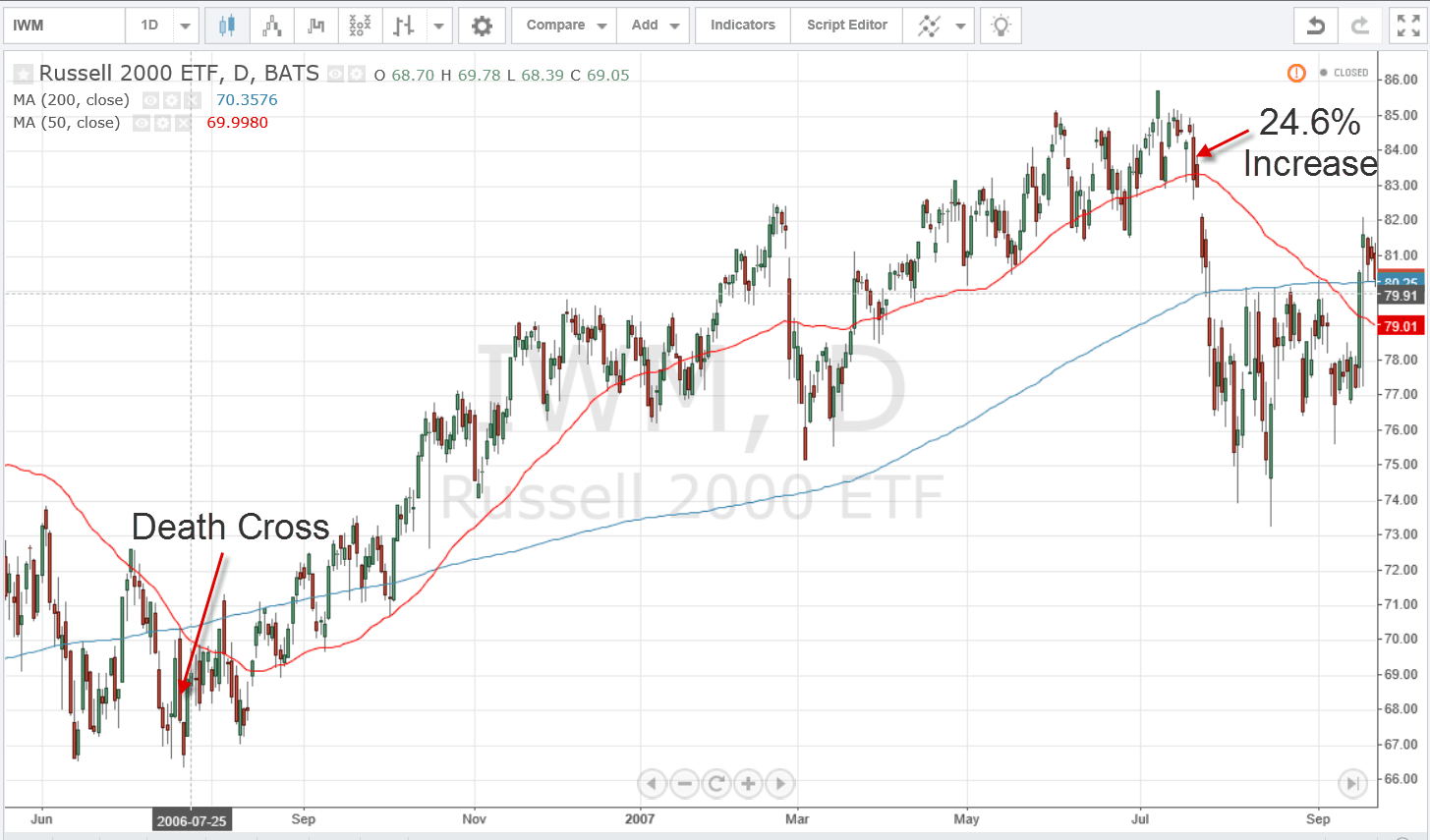Viewport: 1430px width, 840px height.
Task: Toggle visibility of the MA (200) indicator
Action: (x=149, y=100)
